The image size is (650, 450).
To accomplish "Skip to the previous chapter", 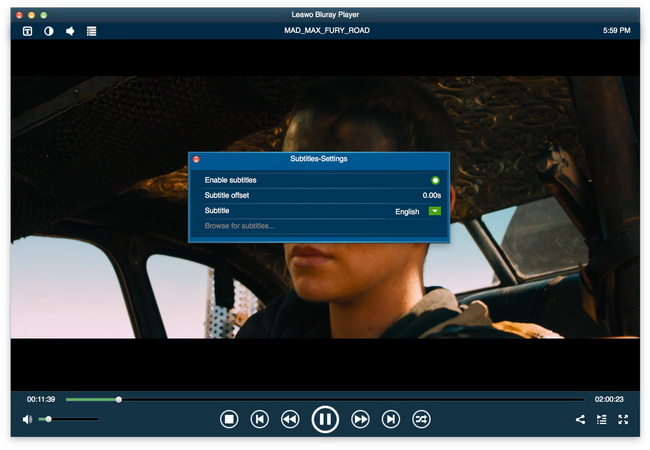I will [259, 419].
